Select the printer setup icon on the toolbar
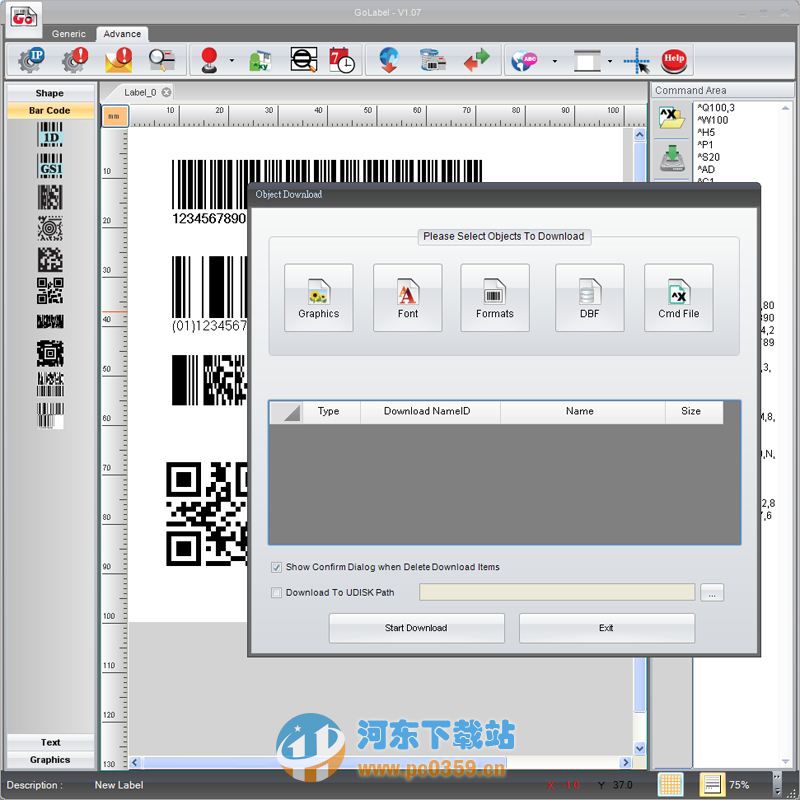 click(x=433, y=59)
